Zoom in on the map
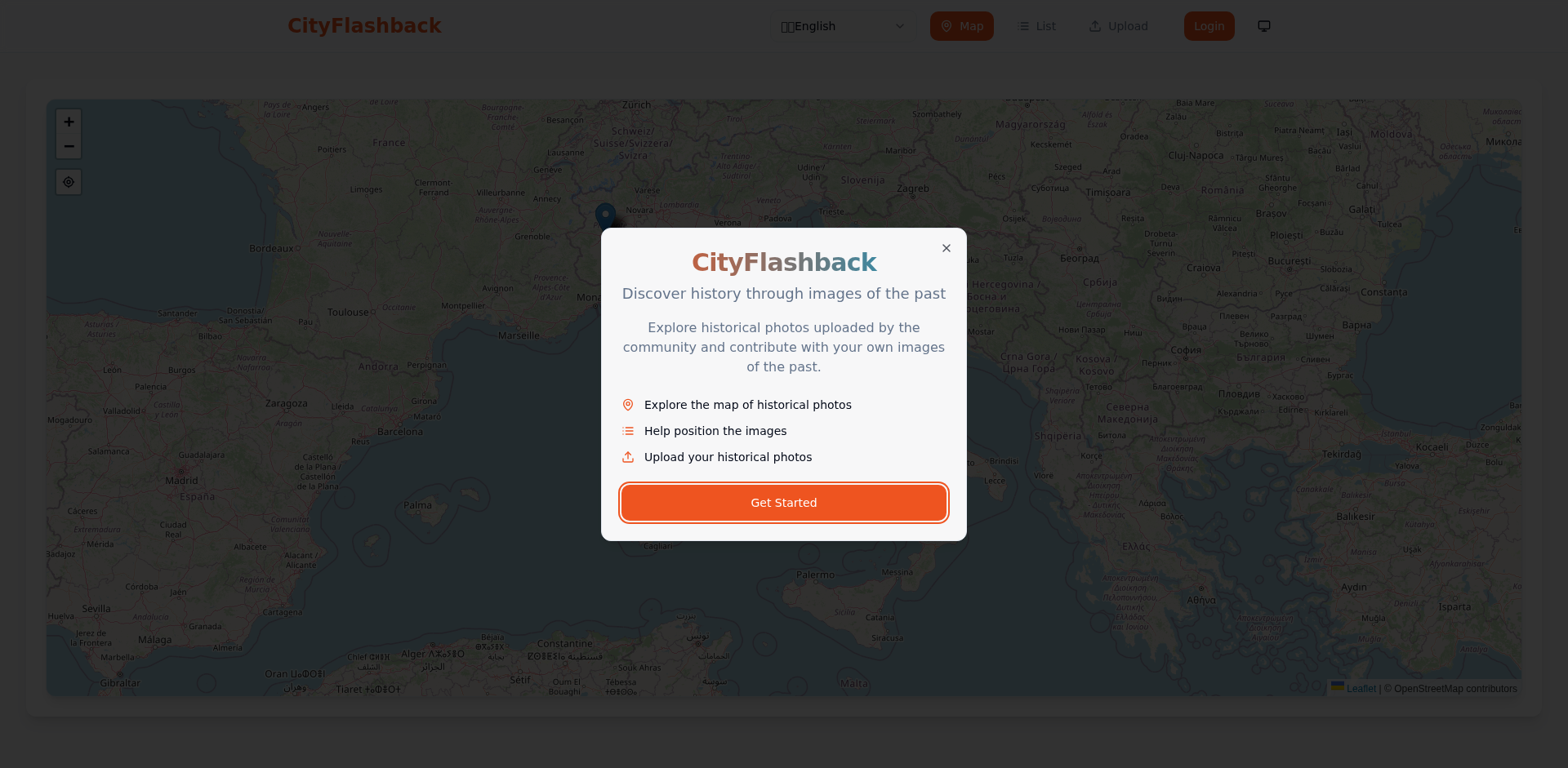Viewport: 1568px width, 768px height. point(69,122)
